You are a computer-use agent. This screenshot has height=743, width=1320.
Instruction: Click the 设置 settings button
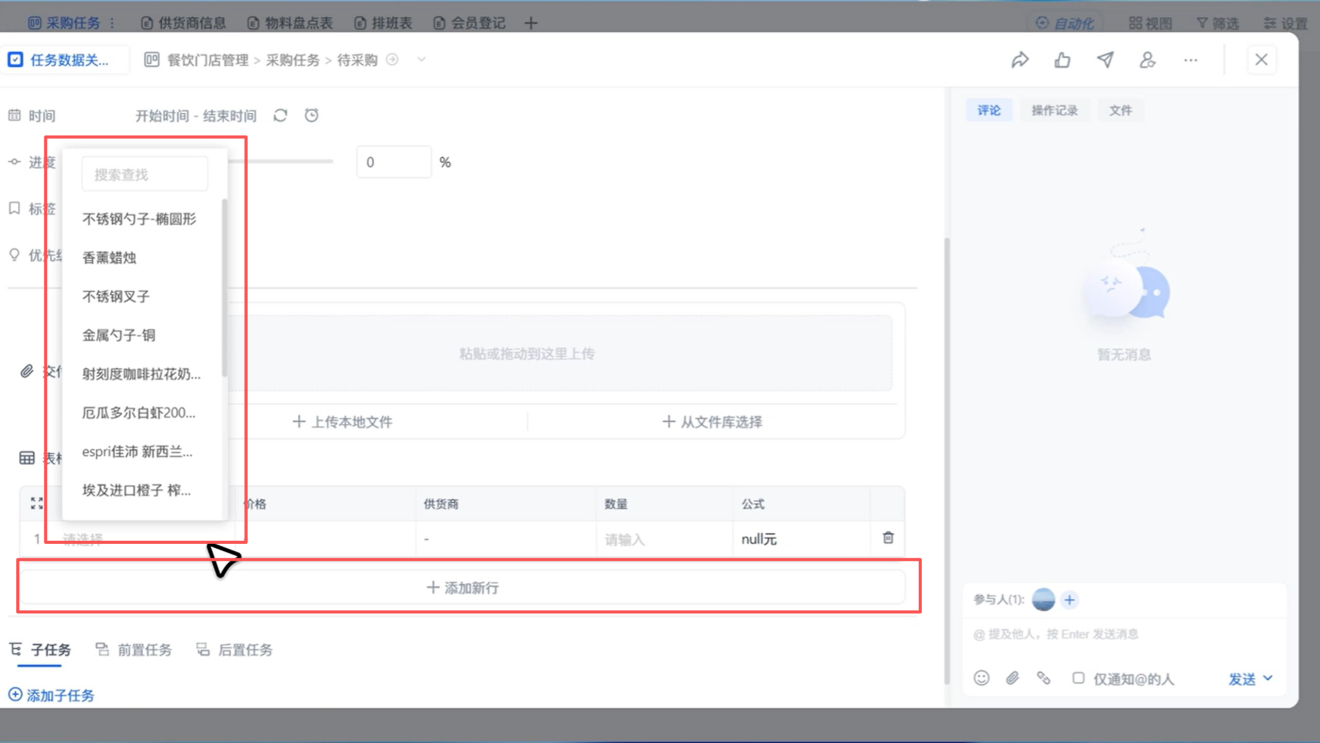click(1286, 22)
